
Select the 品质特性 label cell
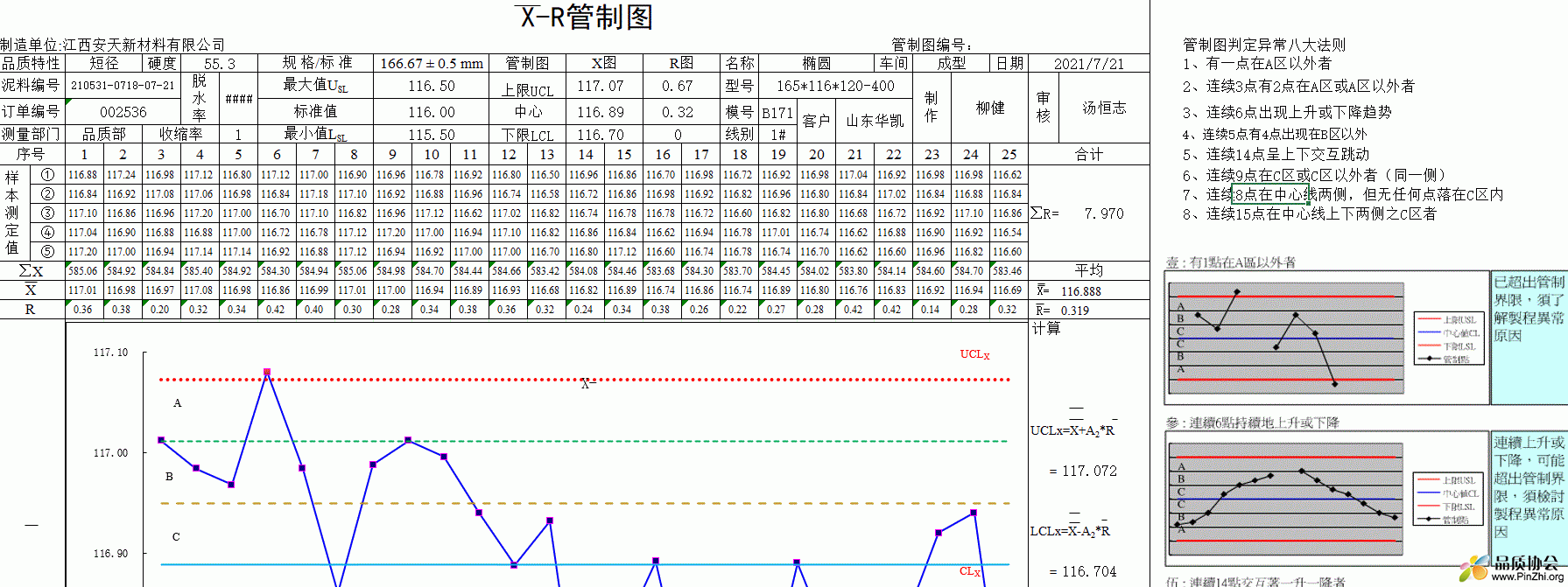[32, 63]
